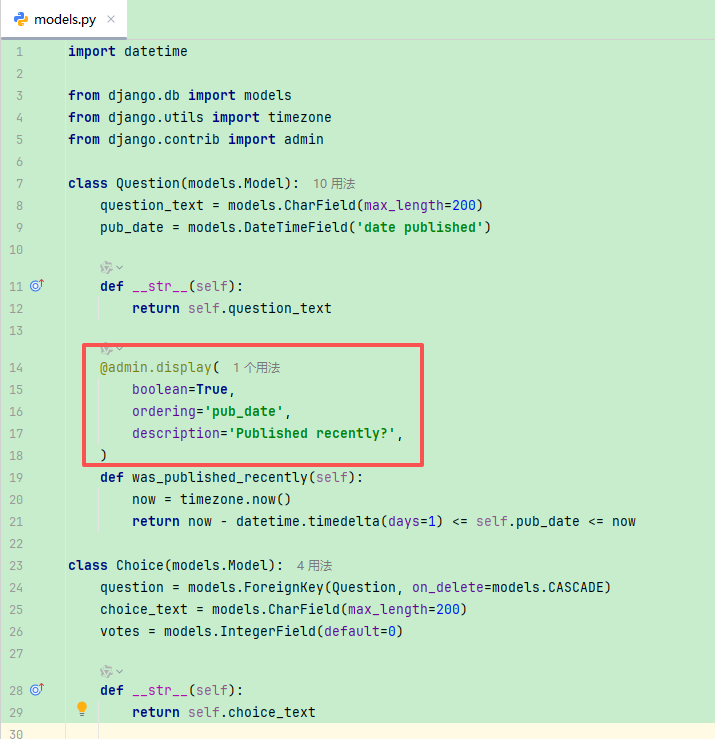Click 'DateTimeField' on line 9
This screenshot has width=715, height=739.
pyautogui.click(x=296, y=228)
